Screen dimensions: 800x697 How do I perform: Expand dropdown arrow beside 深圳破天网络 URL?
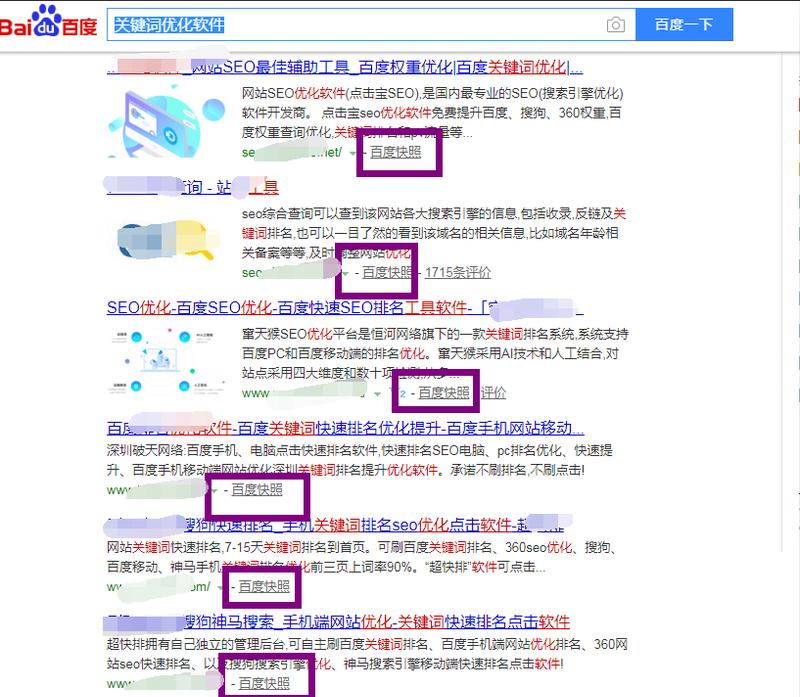[x=215, y=490]
